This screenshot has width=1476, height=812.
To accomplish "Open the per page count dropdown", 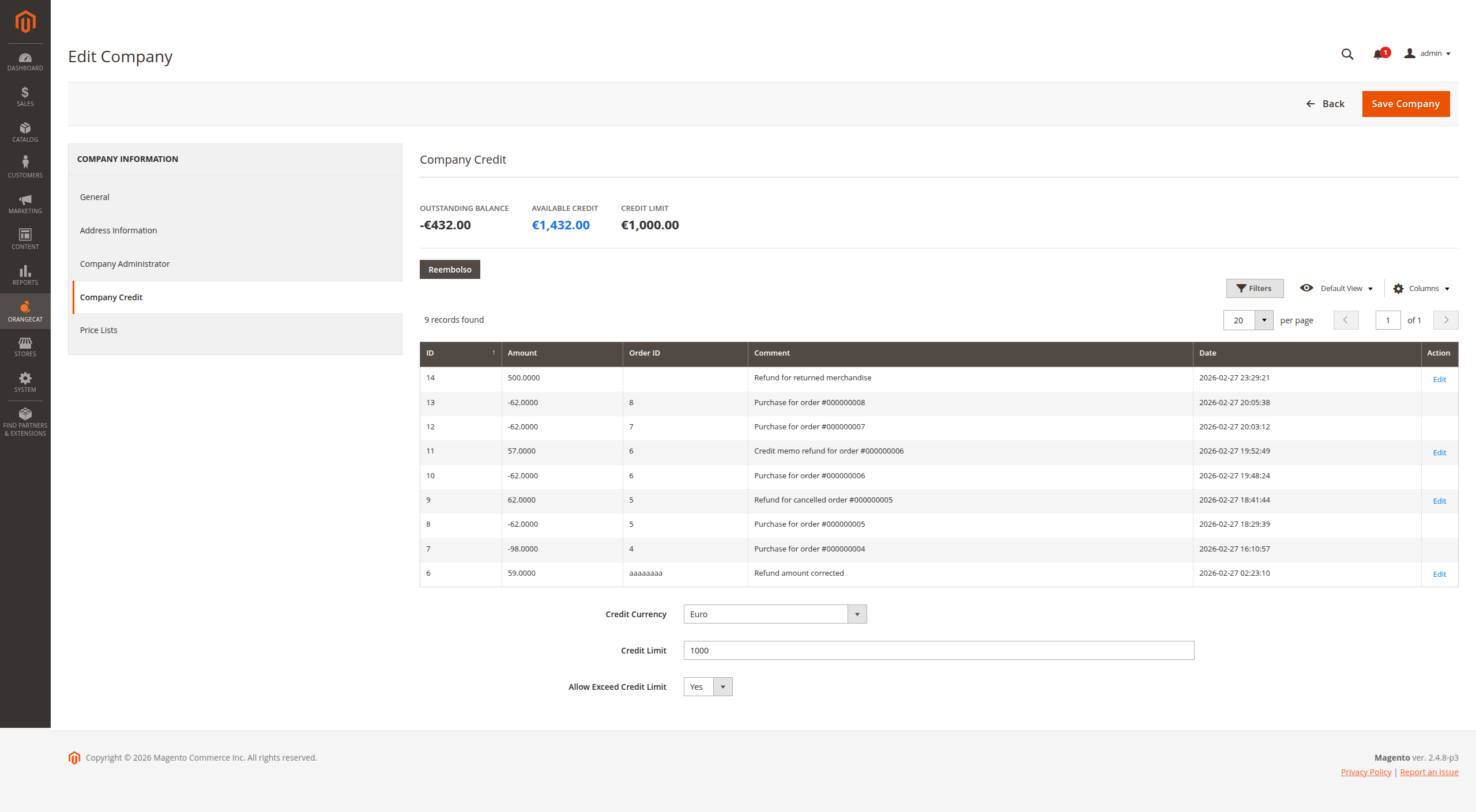I will coord(1264,320).
